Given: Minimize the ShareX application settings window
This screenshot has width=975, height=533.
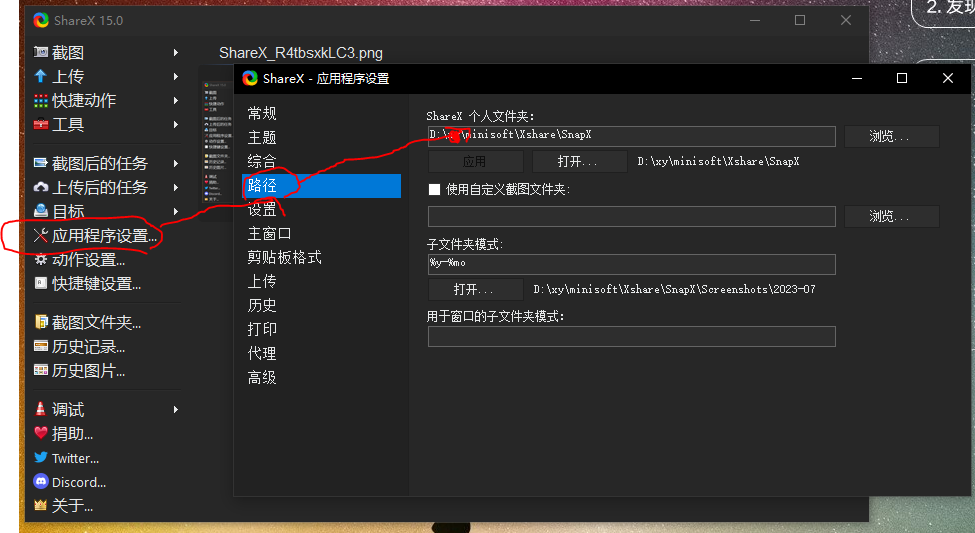Looking at the screenshot, I should (856, 78).
